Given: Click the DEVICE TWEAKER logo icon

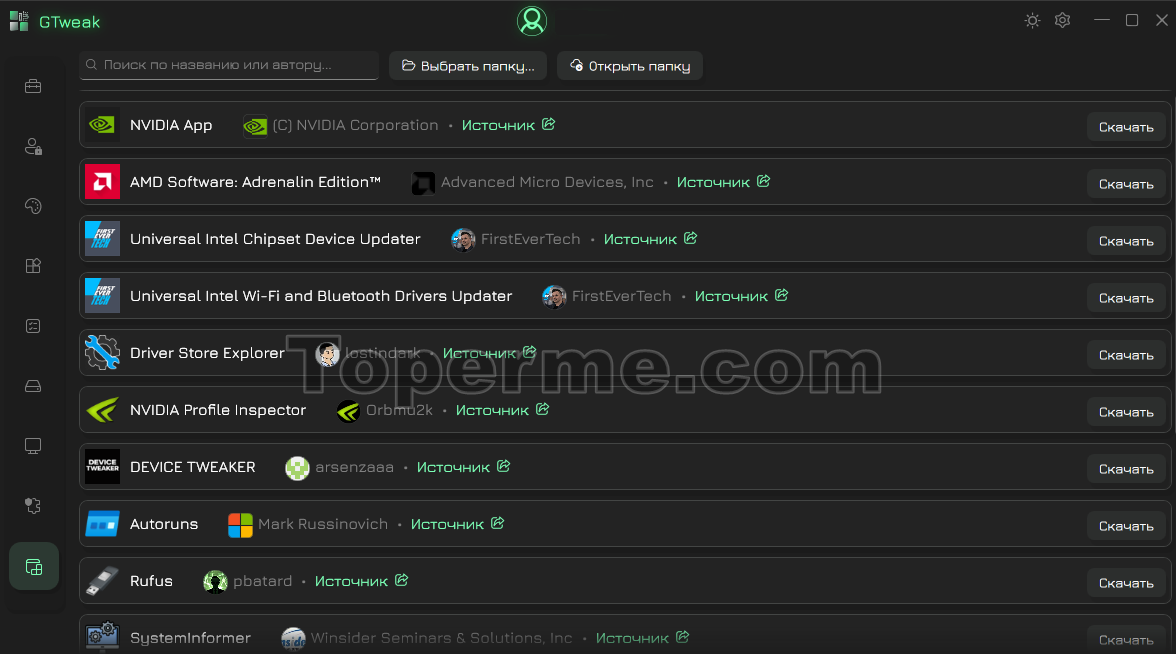Looking at the screenshot, I should [102, 466].
